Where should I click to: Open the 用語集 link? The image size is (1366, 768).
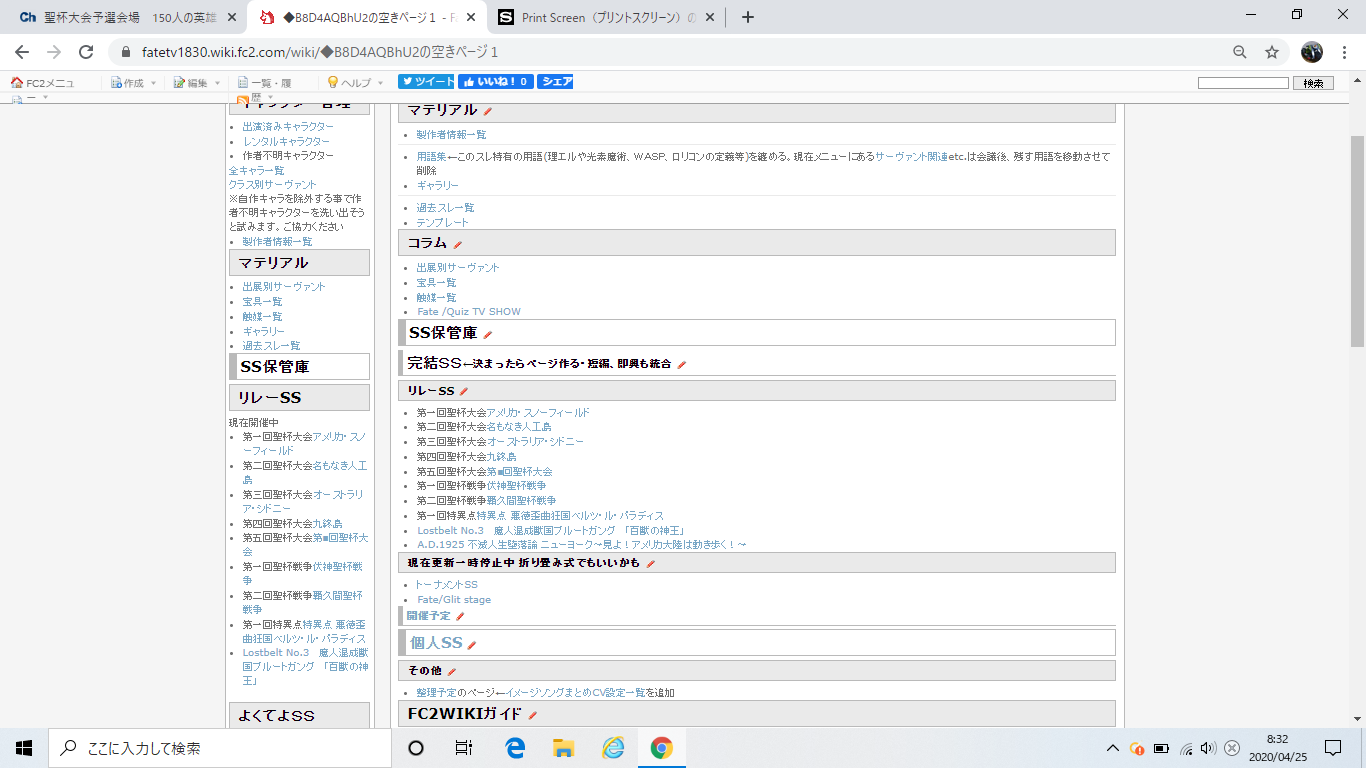point(431,157)
